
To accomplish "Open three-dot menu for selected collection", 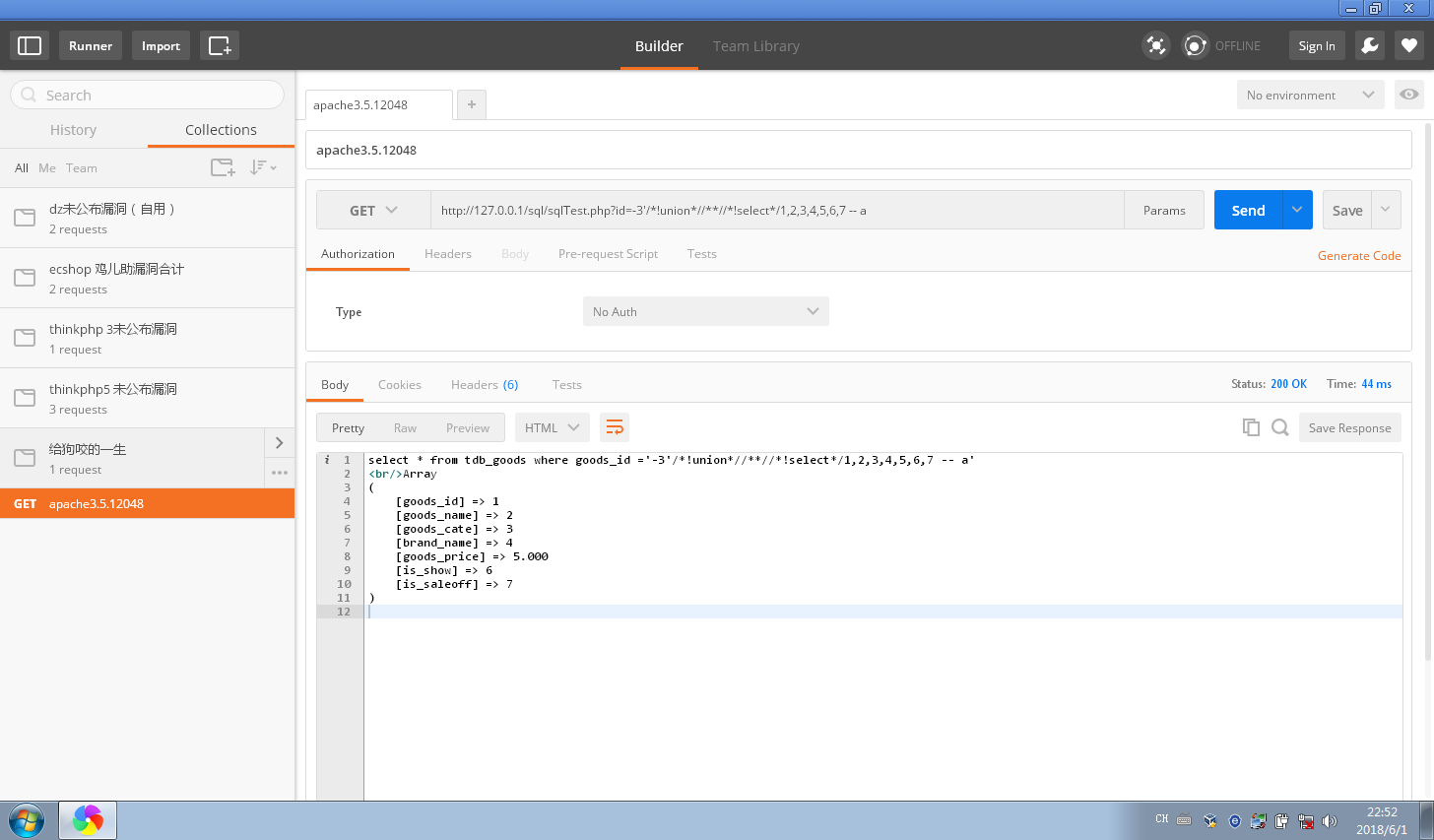I will 280,473.
